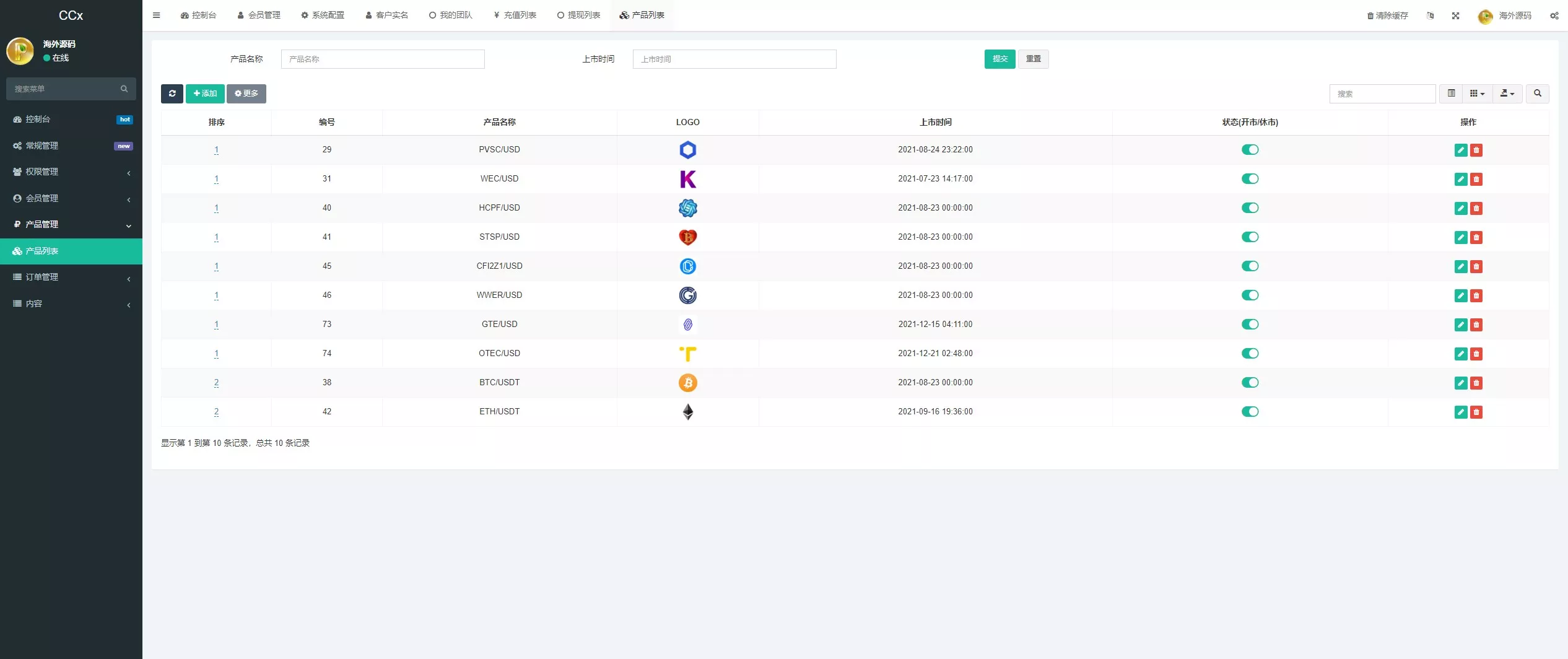Image resolution: width=1568 pixels, height=659 pixels.
Task: Open the fullscreen toggle icon in top bar
Action: [1455, 15]
